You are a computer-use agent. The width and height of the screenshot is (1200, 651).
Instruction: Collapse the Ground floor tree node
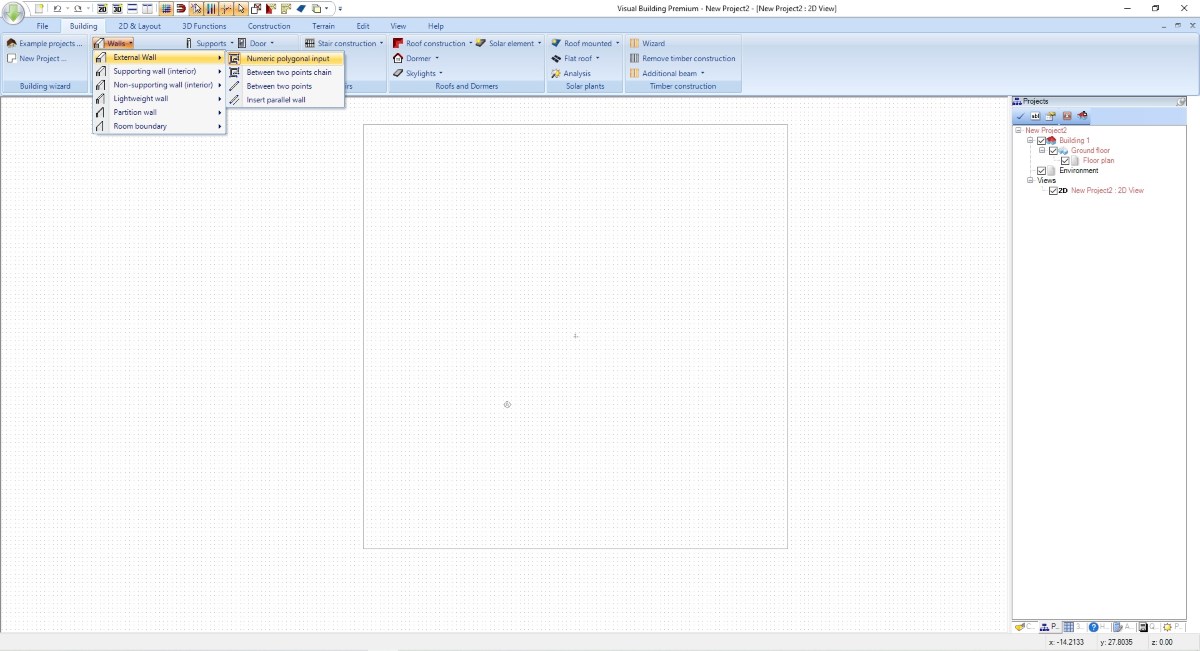[1041, 151]
